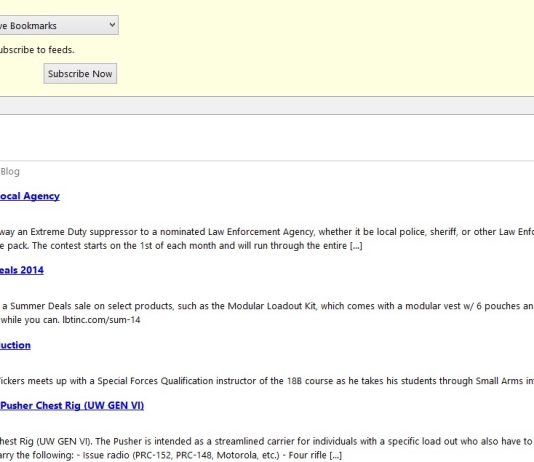The height and width of the screenshot is (462, 534).
Task: Click the Special Forces Qualification instructor summary
Action: click(x=267, y=381)
